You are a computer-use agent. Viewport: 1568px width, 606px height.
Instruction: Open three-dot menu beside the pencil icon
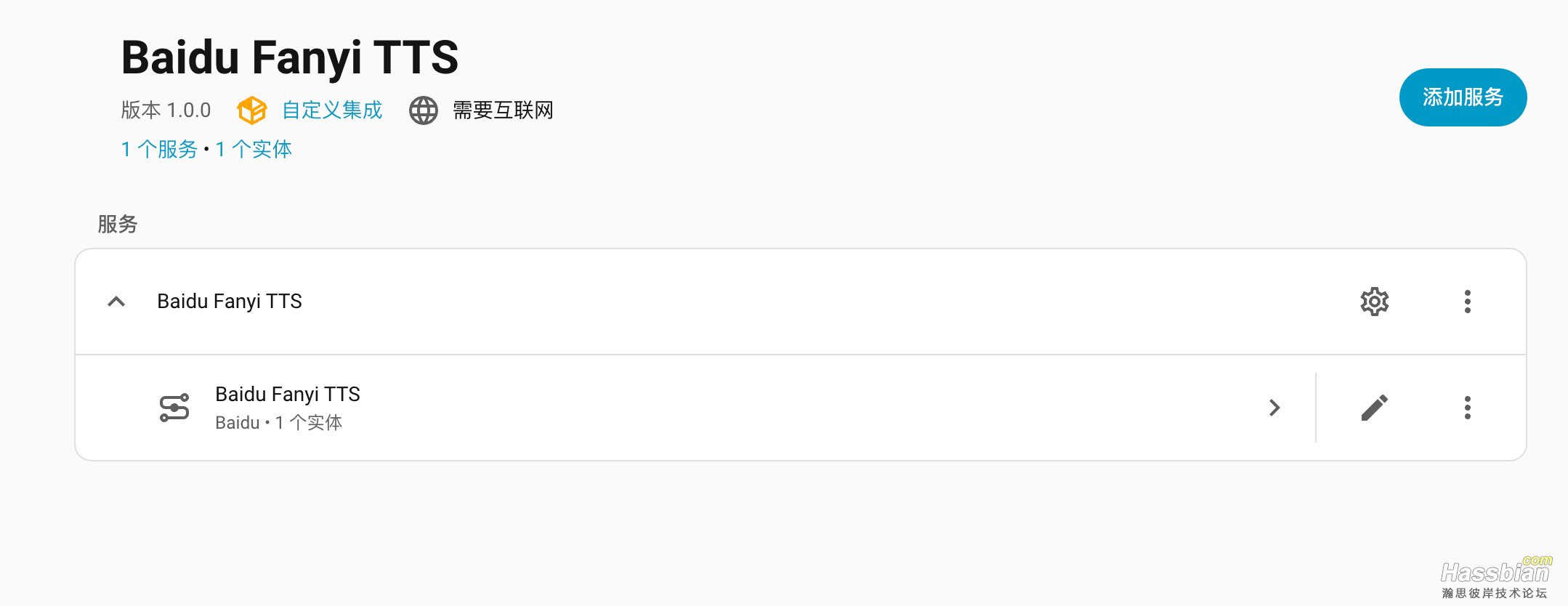(1468, 408)
